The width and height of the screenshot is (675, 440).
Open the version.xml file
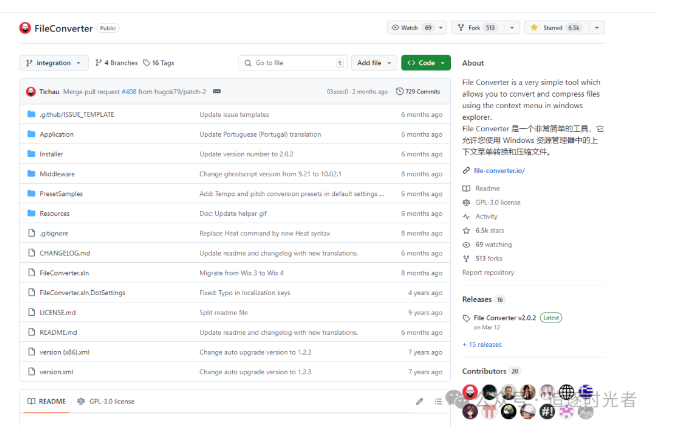(x=56, y=372)
